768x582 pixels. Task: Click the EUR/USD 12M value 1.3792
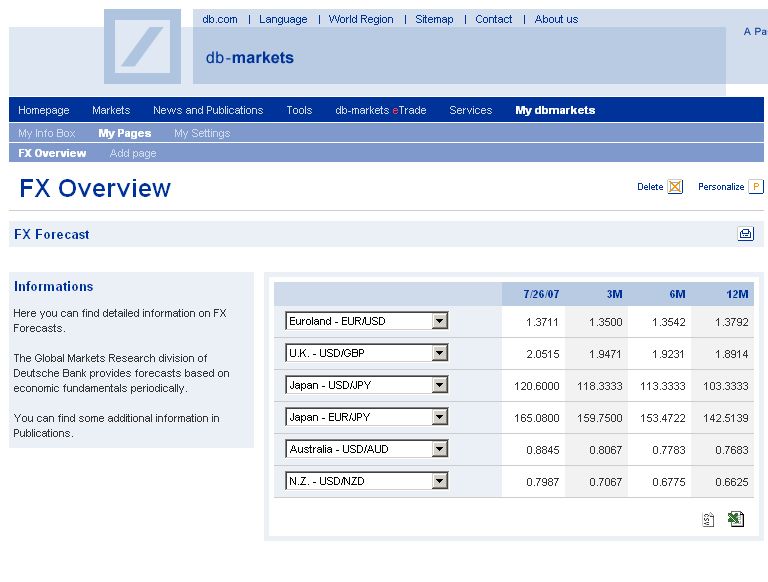pyautogui.click(x=732, y=322)
